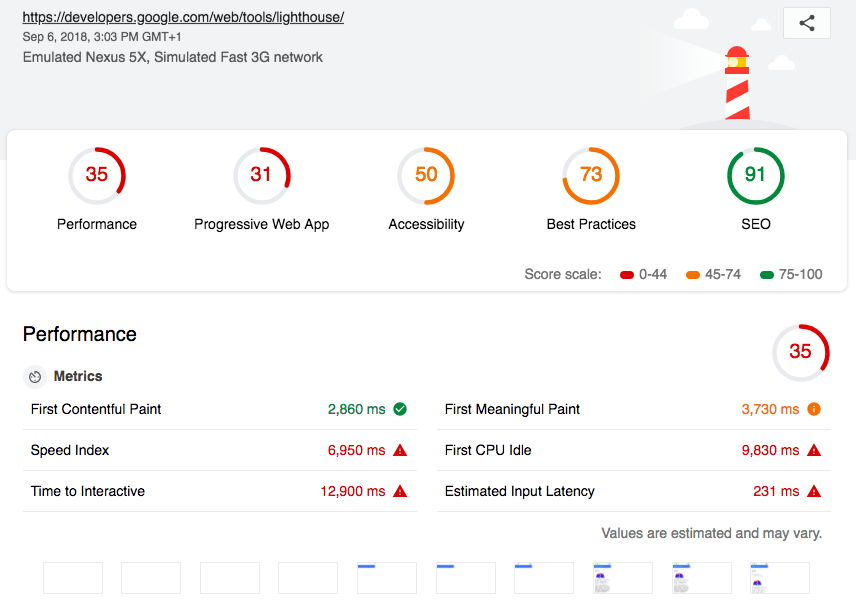Open the share menu icon
Screen dimensions: 856x616
[x=806, y=23]
